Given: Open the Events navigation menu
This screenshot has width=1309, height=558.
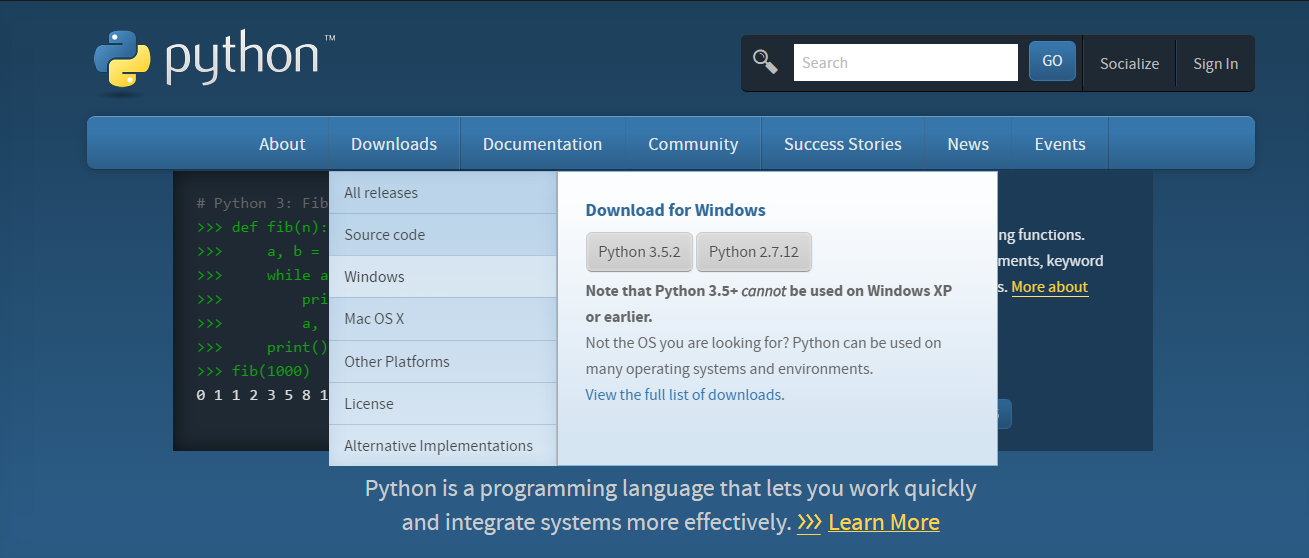Looking at the screenshot, I should click(x=1060, y=144).
